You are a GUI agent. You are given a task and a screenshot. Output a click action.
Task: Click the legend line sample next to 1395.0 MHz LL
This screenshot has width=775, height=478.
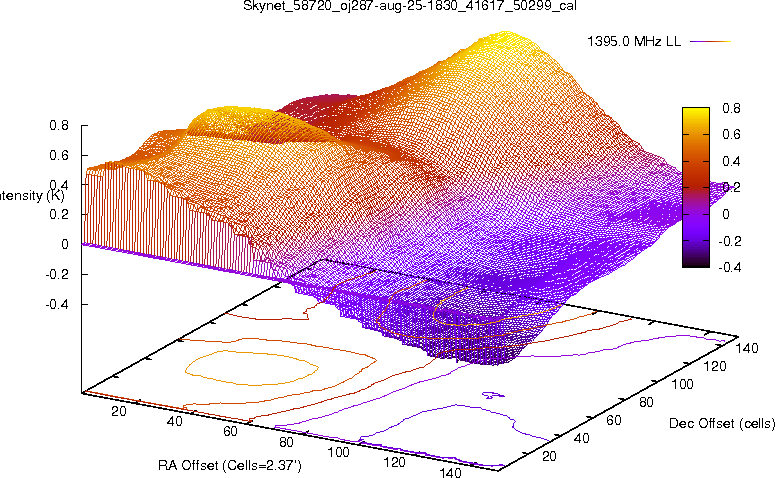point(710,42)
